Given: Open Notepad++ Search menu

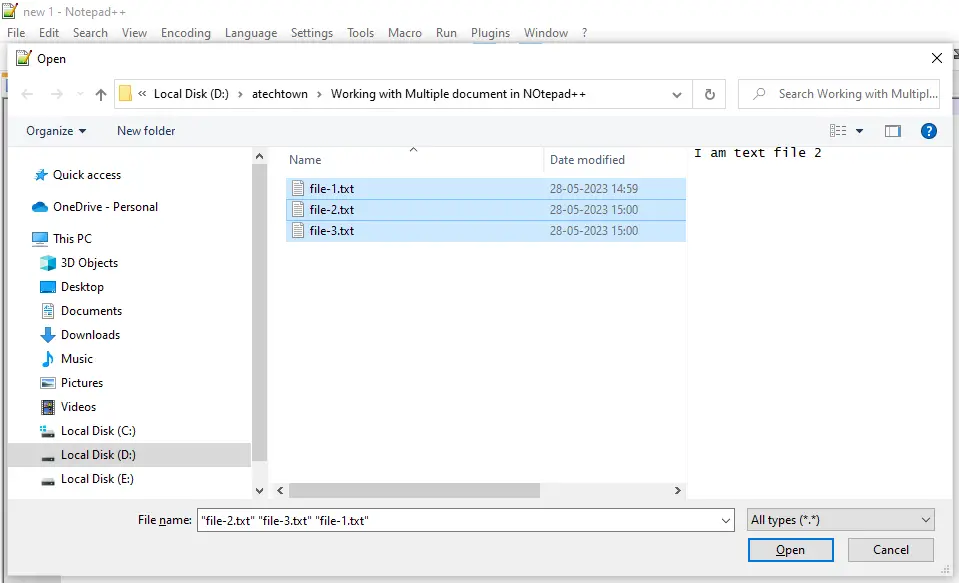Looking at the screenshot, I should 90,33.
